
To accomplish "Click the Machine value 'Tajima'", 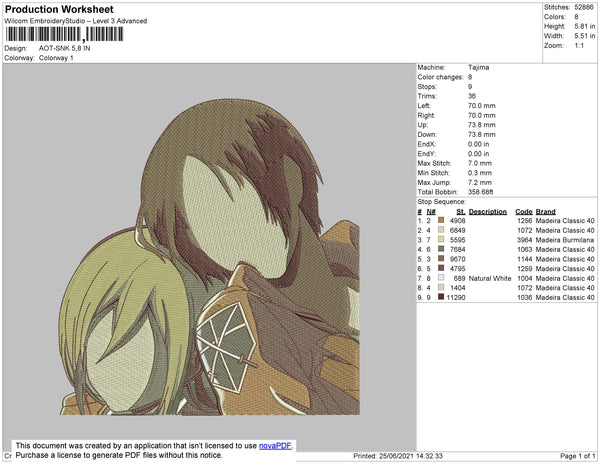I will click(478, 67).
